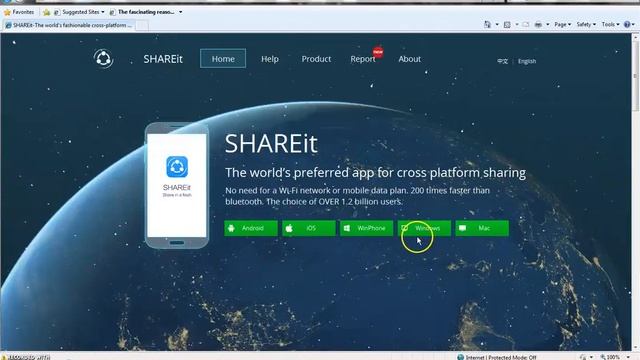The image size is (640, 360).
Task: Click 'The world's preferred app' tagline text
Action: [375, 173]
